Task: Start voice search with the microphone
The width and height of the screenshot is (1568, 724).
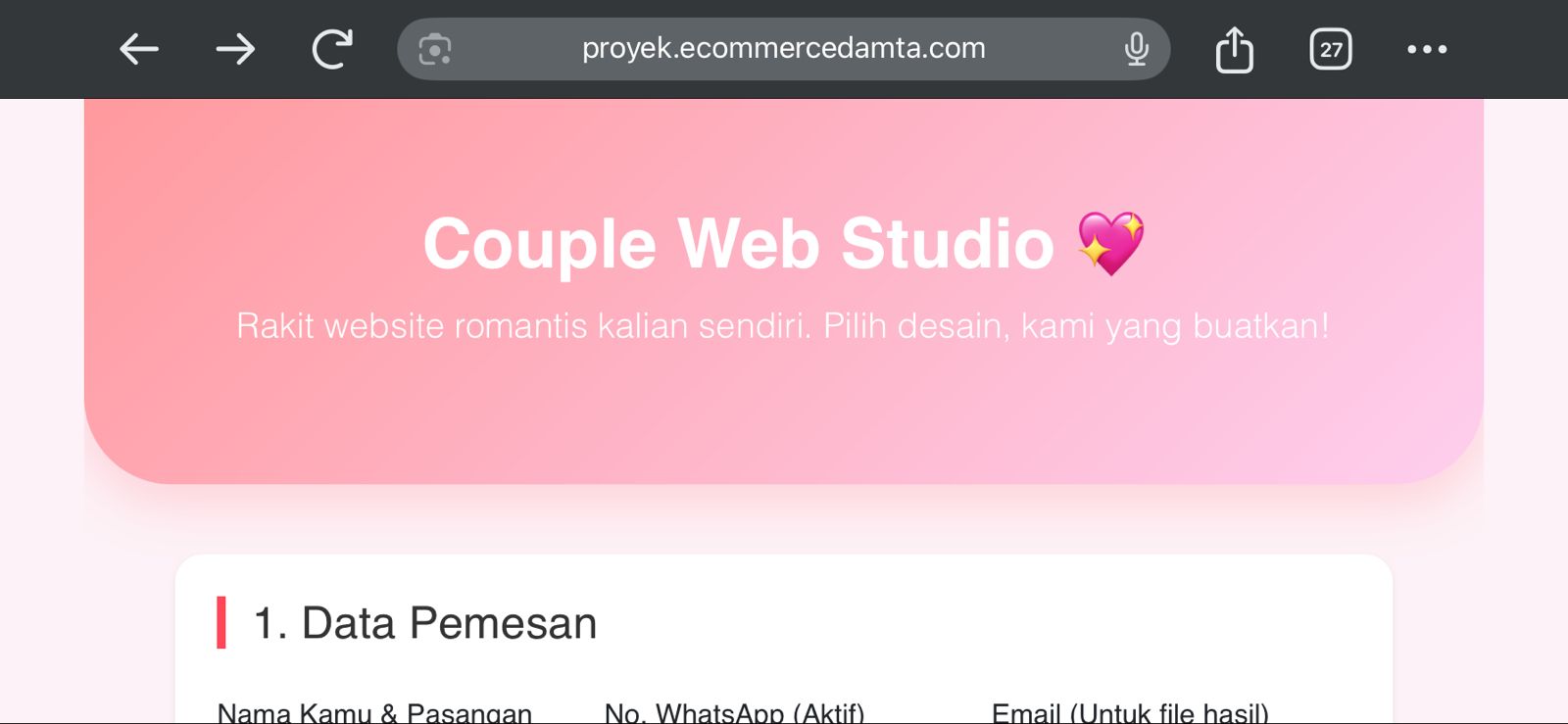Action: click(x=1136, y=49)
